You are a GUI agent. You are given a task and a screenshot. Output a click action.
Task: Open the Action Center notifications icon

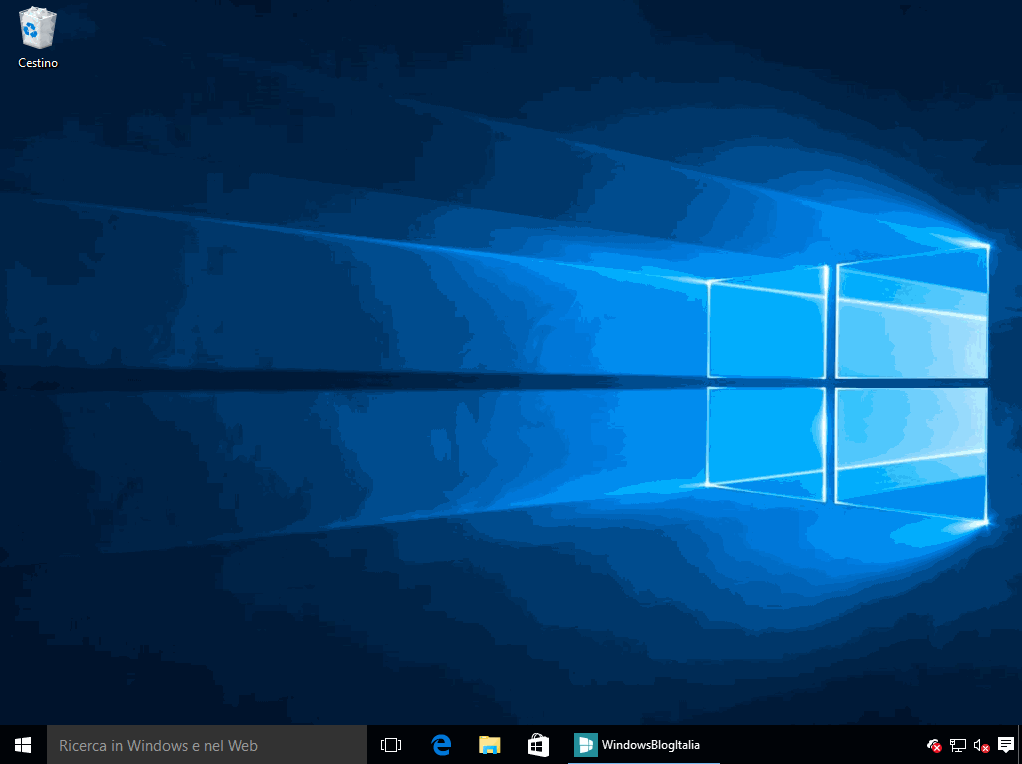pyautogui.click(x=1006, y=744)
